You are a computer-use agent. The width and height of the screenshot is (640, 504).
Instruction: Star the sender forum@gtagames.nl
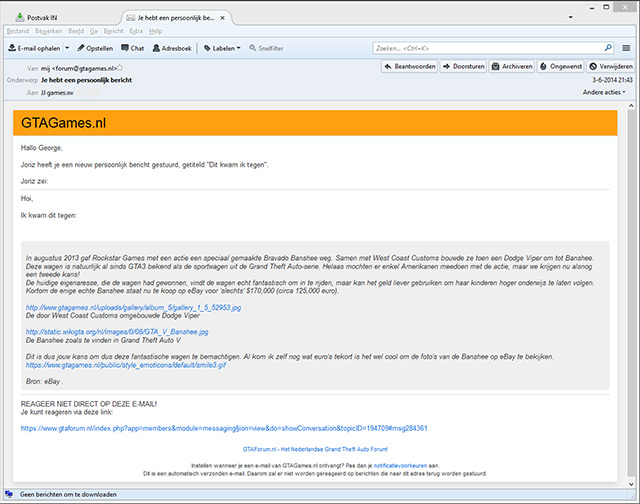pyautogui.click(x=120, y=68)
